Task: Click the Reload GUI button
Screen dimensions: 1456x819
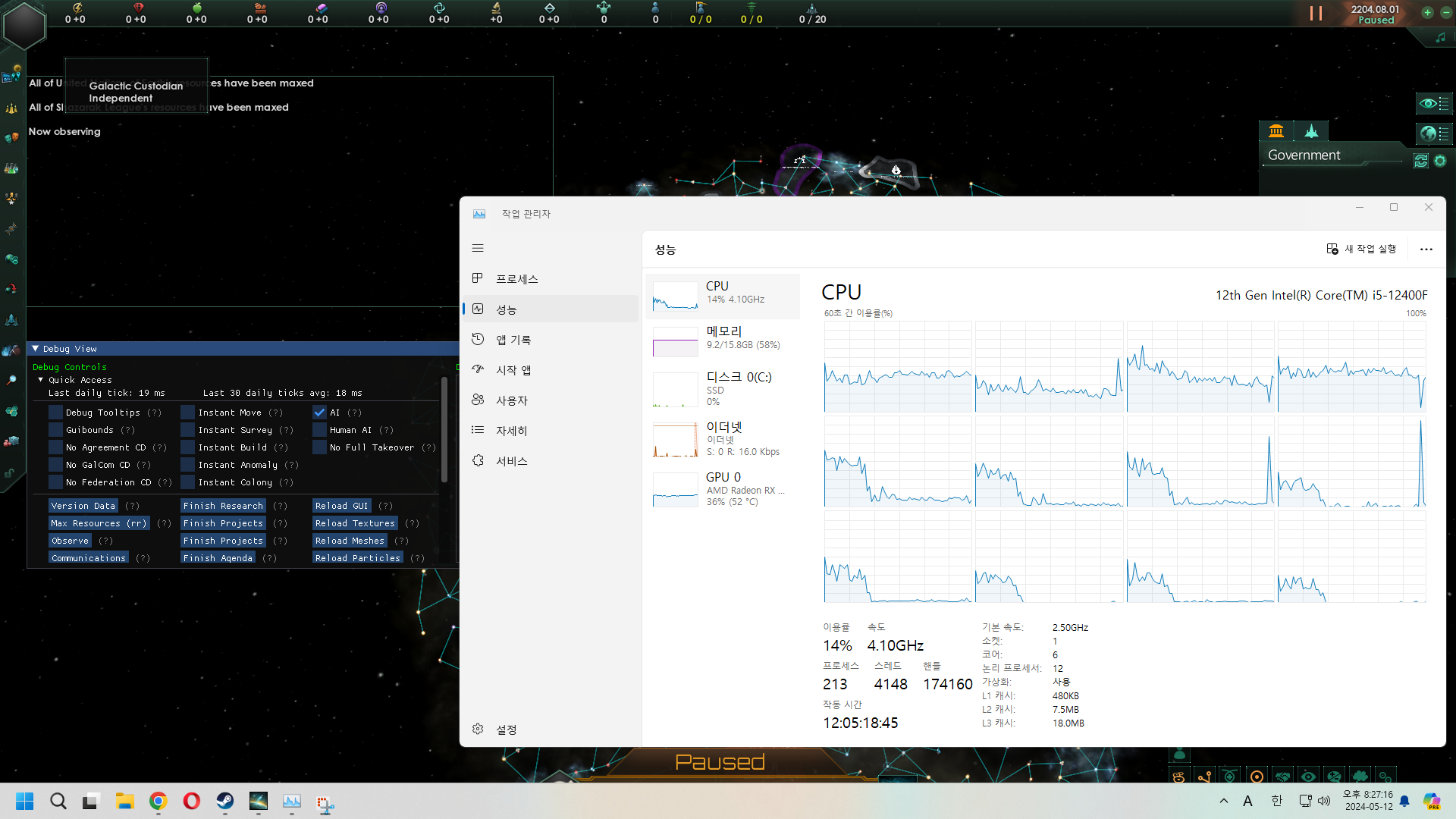Action: [x=341, y=506]
